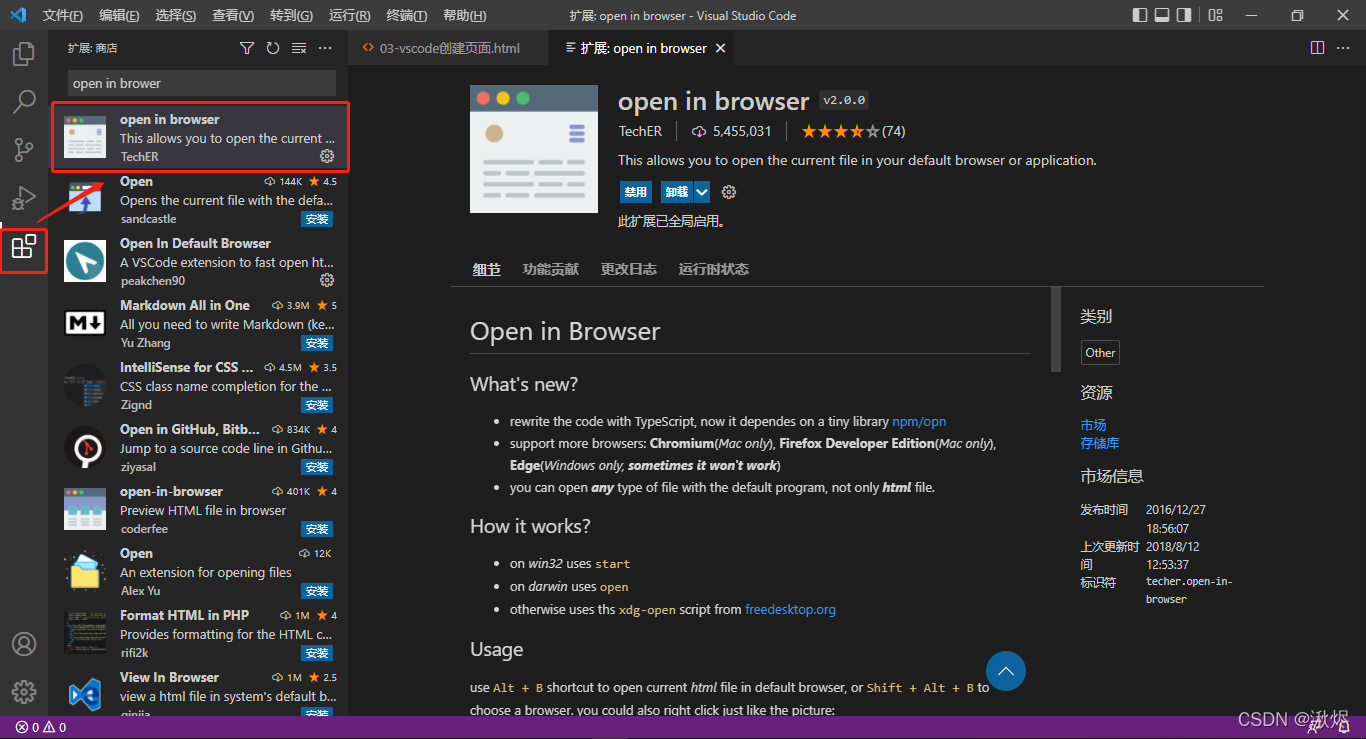This screenshot has width=1366, height=739.
Task: Select the 更改日志 changelog tab
Action: [629, 269]
